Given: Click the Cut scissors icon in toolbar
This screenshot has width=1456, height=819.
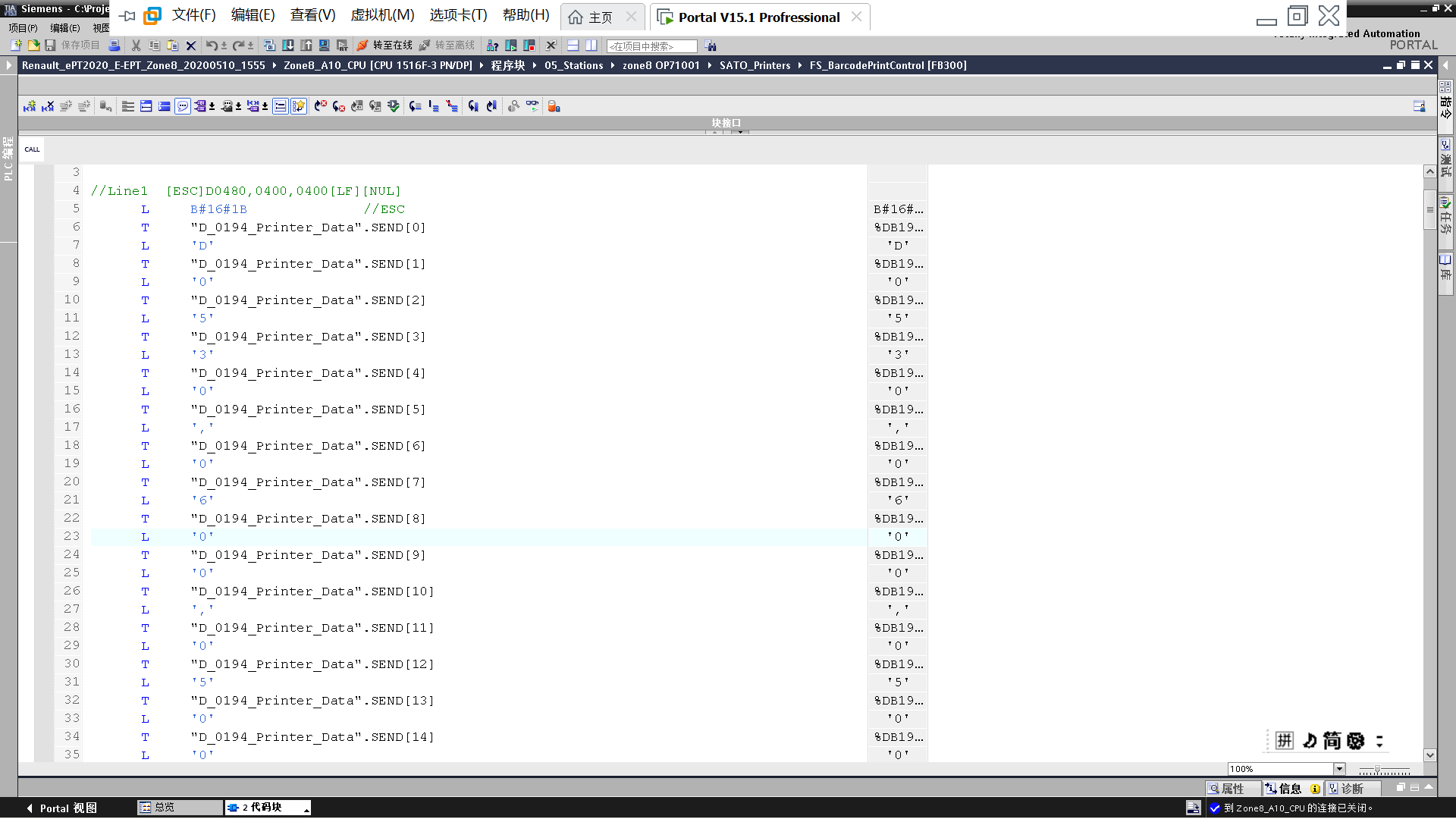Looking at the screenshot, I should 136,45.
